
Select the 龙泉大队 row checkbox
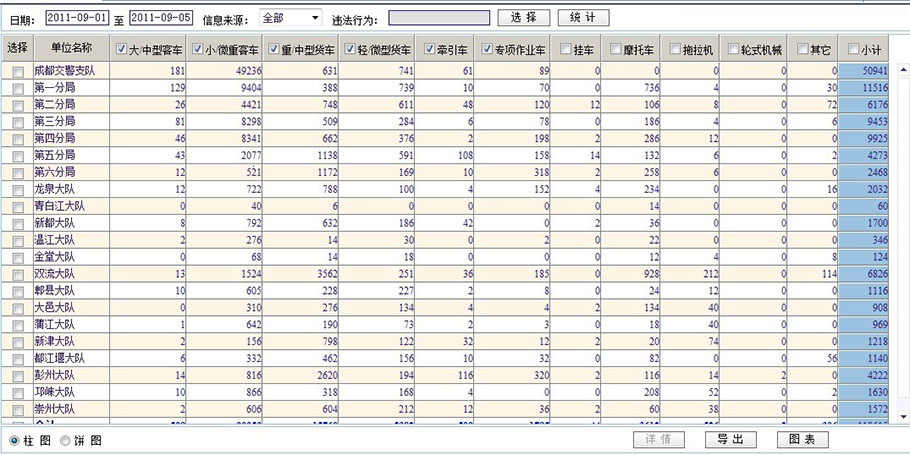click(x=18, y=190)
